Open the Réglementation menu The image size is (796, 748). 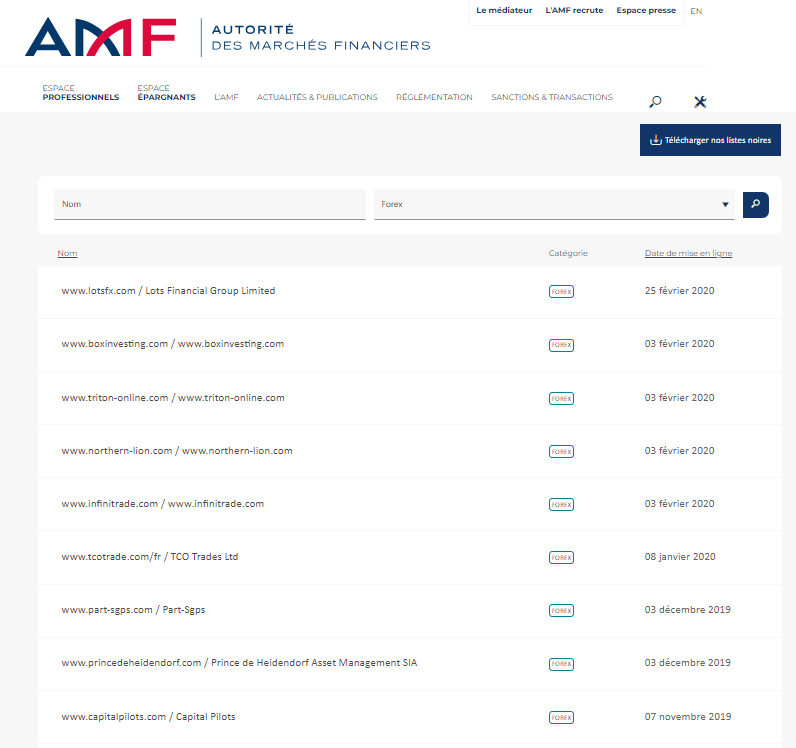click(x=434, y=97)
